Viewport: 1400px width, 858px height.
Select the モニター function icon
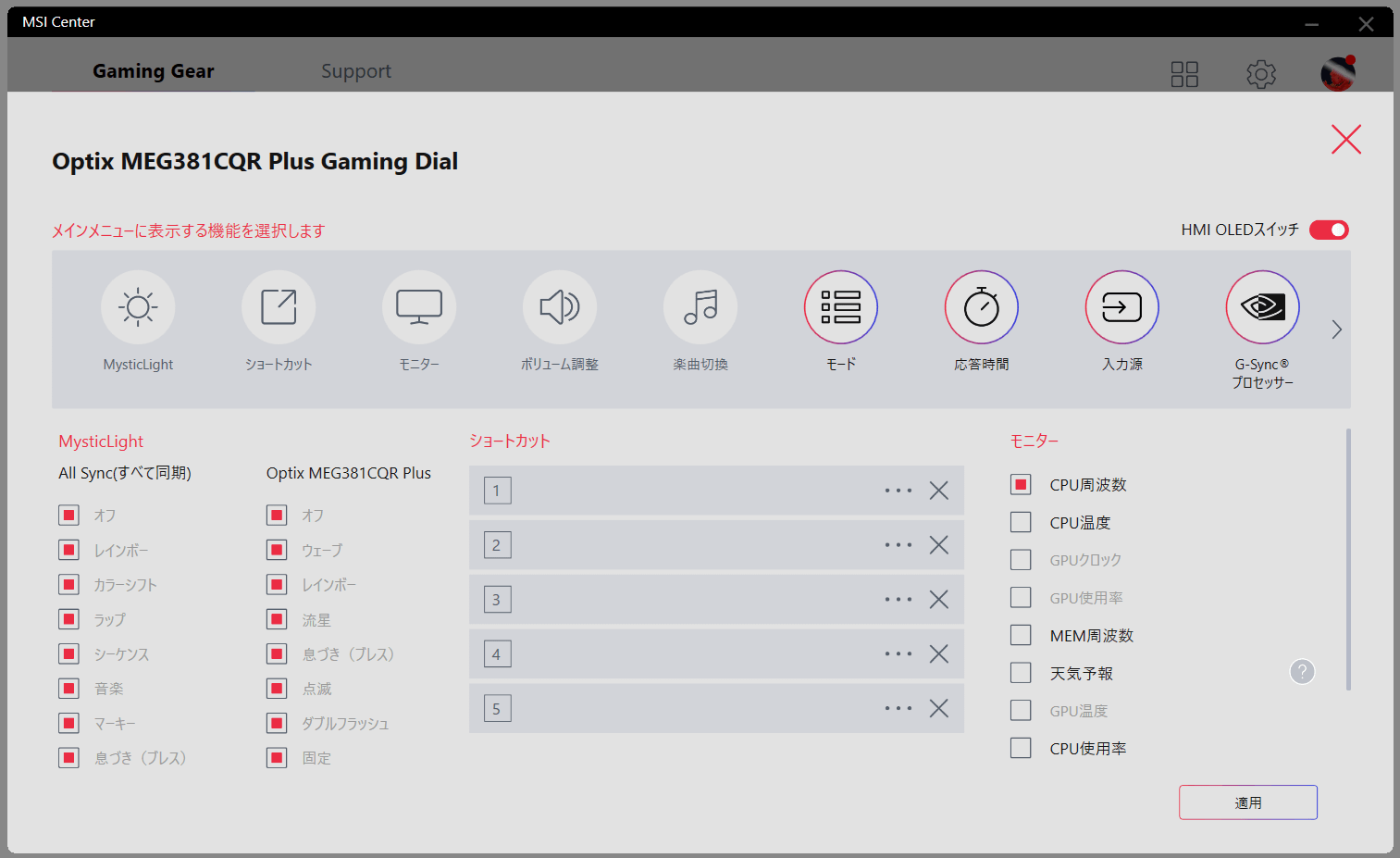[x=419, y=307]
